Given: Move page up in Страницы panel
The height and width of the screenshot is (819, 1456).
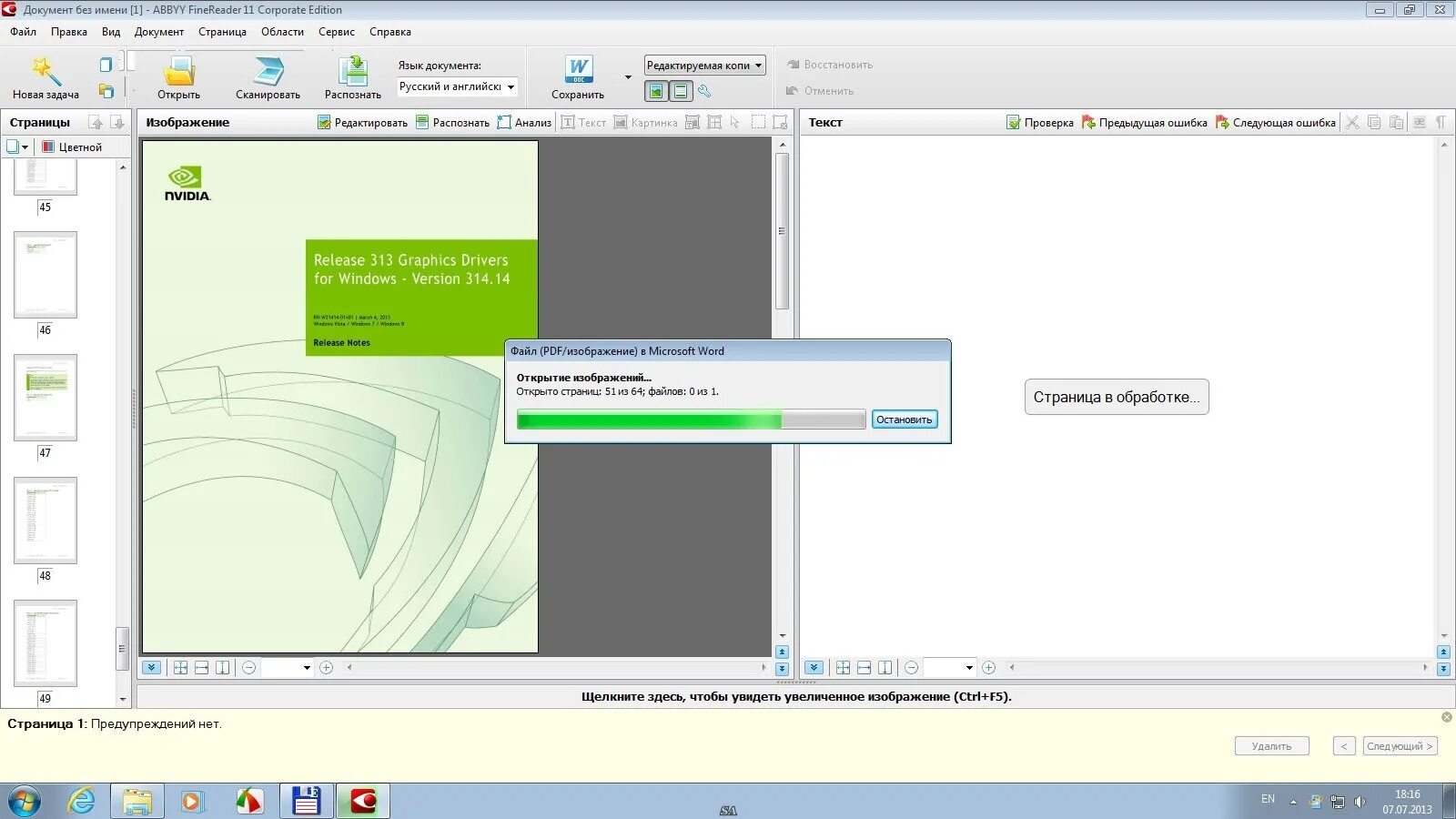Looking at the screenshot, I should [x=96, y=122].
